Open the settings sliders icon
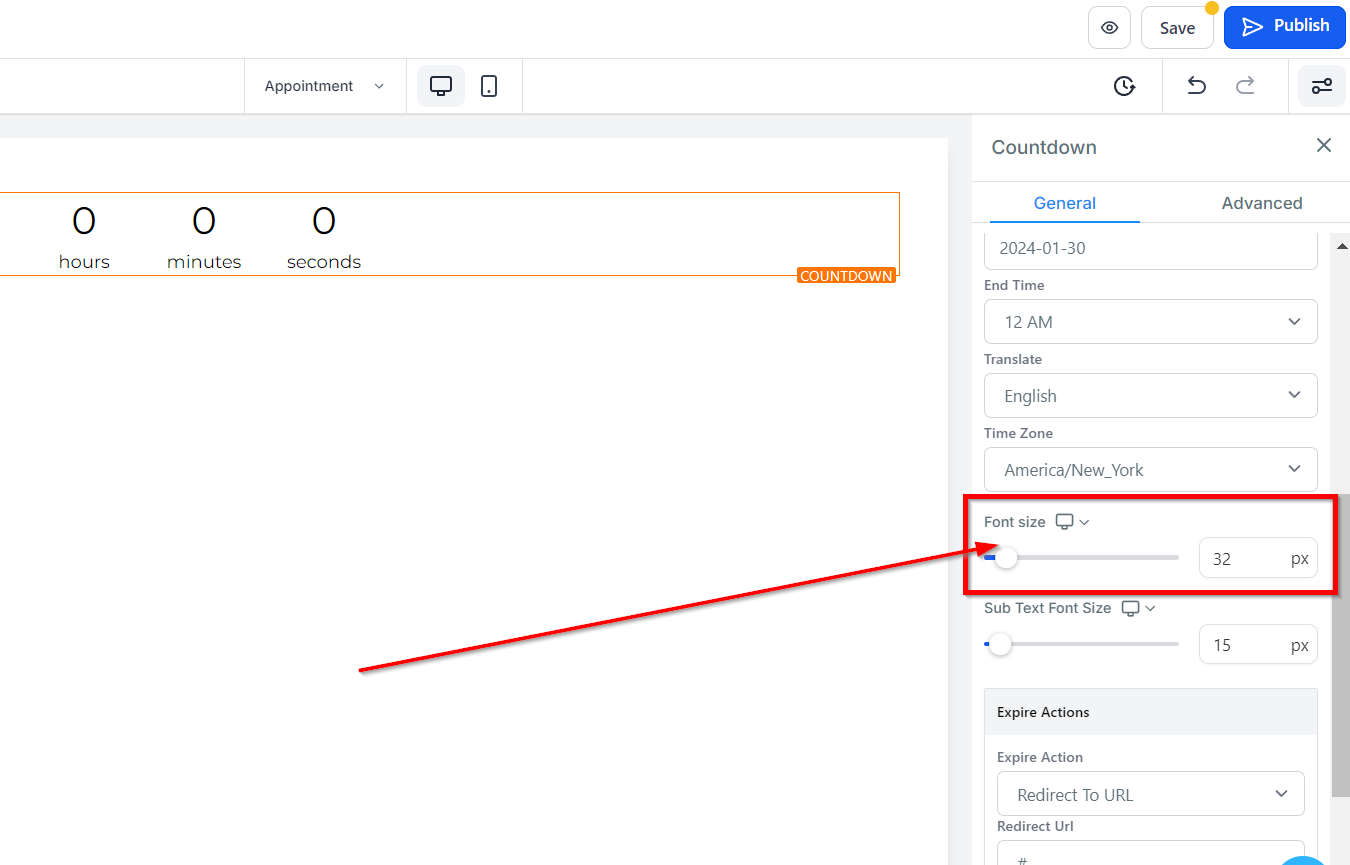Image resolution: width=1350 pixels, height=865 pixels. click(x=1321, y=86)
